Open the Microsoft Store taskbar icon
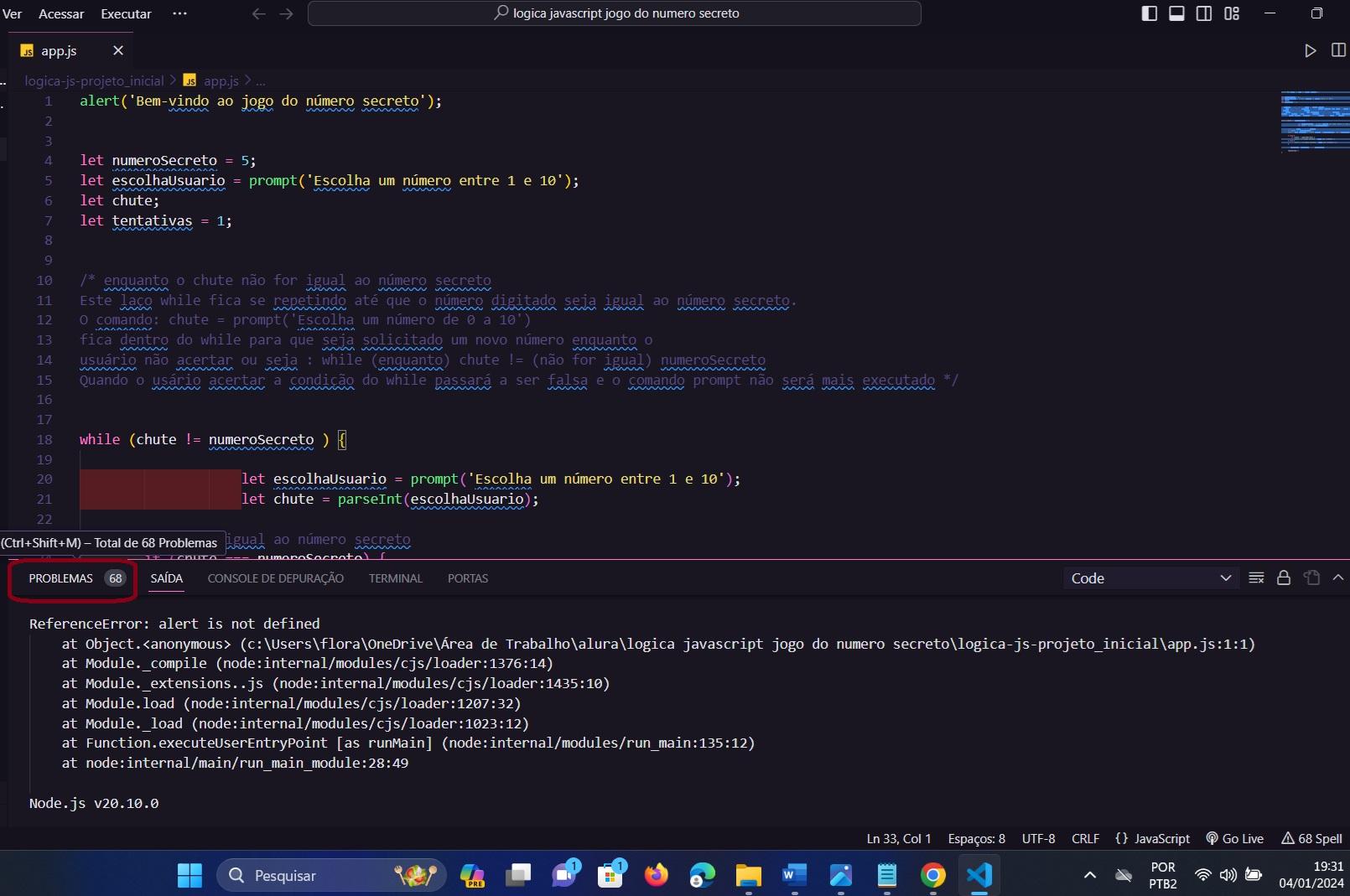The height and width of the screenshot is (896, 1350). point(610,876)
